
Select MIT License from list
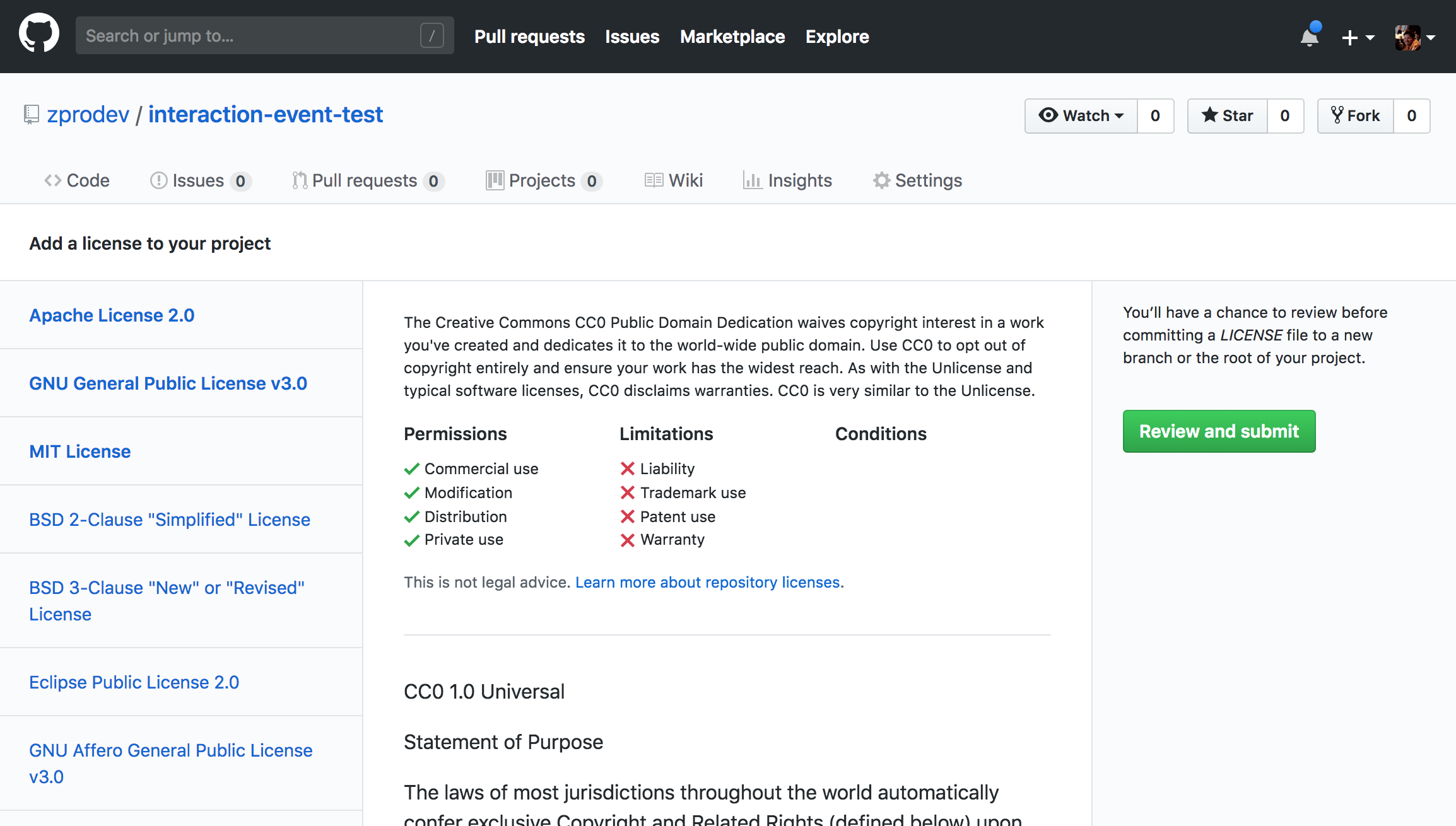[x=80, y=451]
